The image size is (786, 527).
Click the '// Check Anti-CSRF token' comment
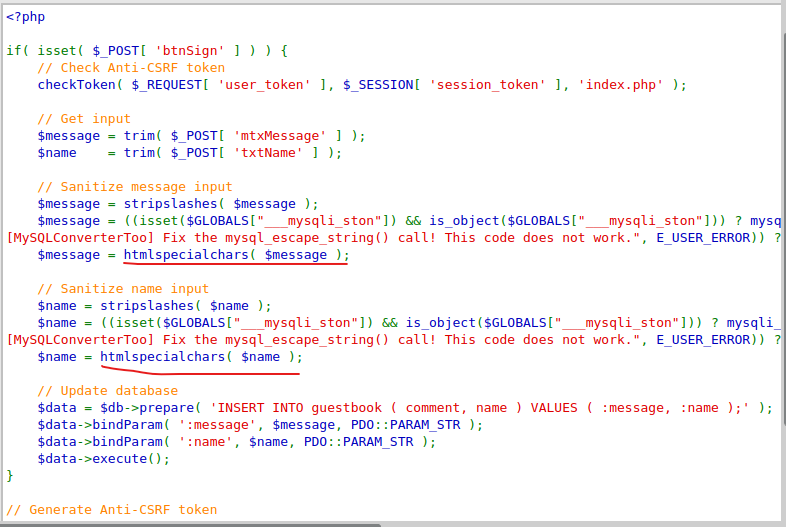click(x=131, y=68)
